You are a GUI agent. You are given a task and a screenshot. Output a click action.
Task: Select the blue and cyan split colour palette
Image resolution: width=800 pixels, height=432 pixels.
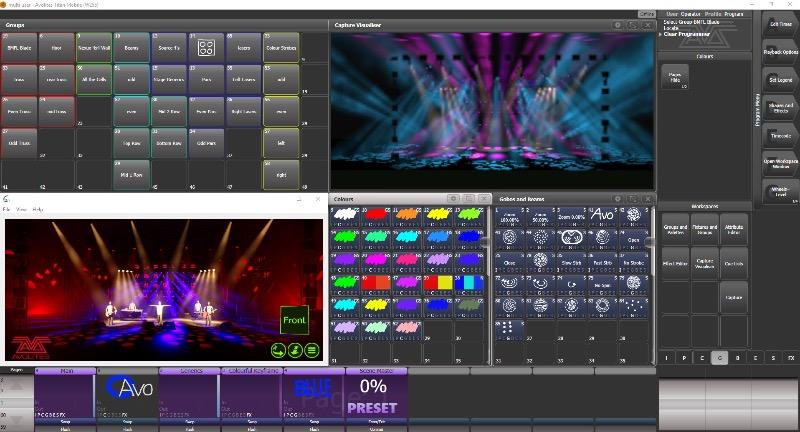[x=469, y=284]
